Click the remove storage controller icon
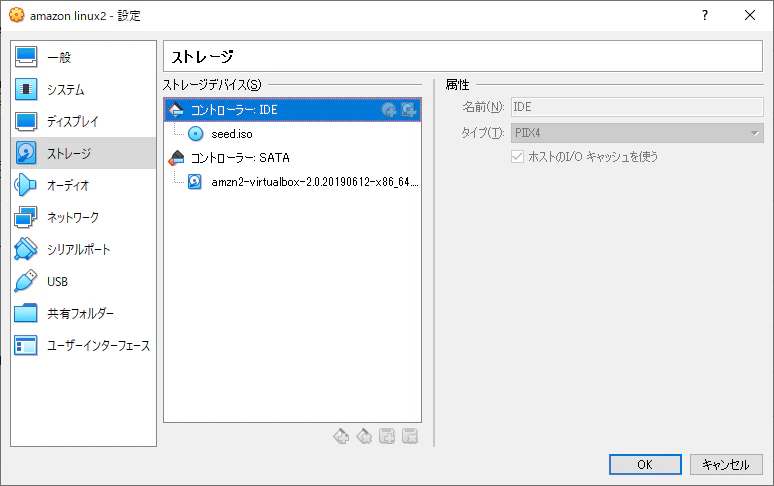The image size is (774, 486). coord(364,436)
